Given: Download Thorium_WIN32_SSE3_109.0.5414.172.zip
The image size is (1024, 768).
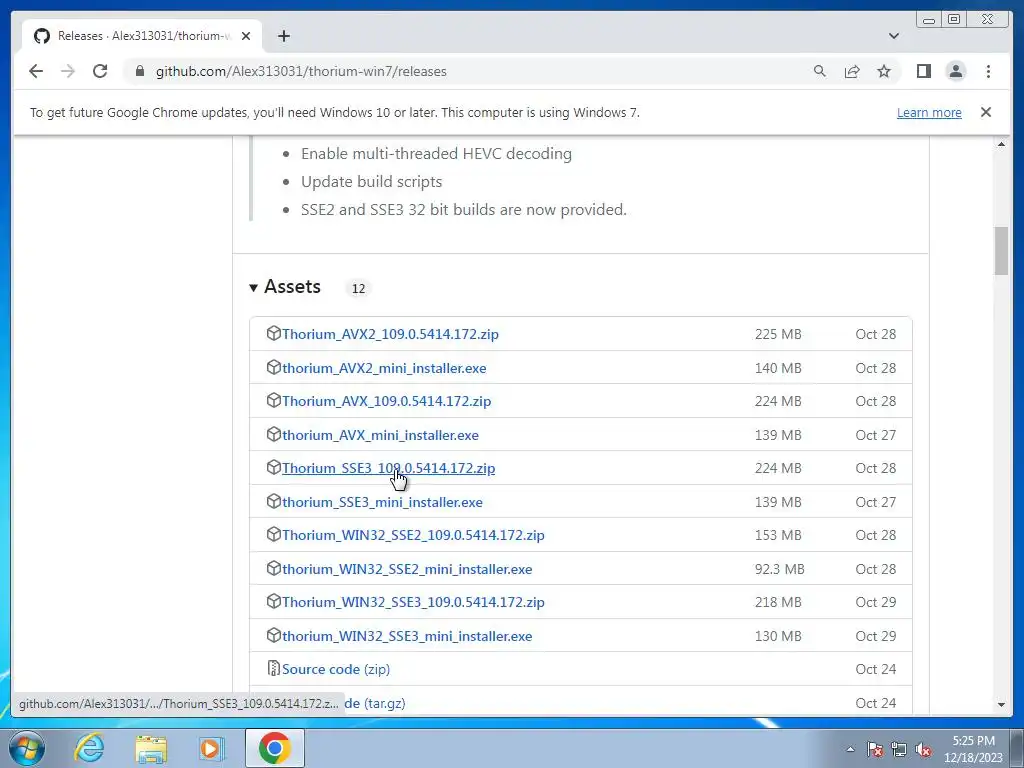Looking at the screenshot, I should pyautogui.click(x=413, y=602).
